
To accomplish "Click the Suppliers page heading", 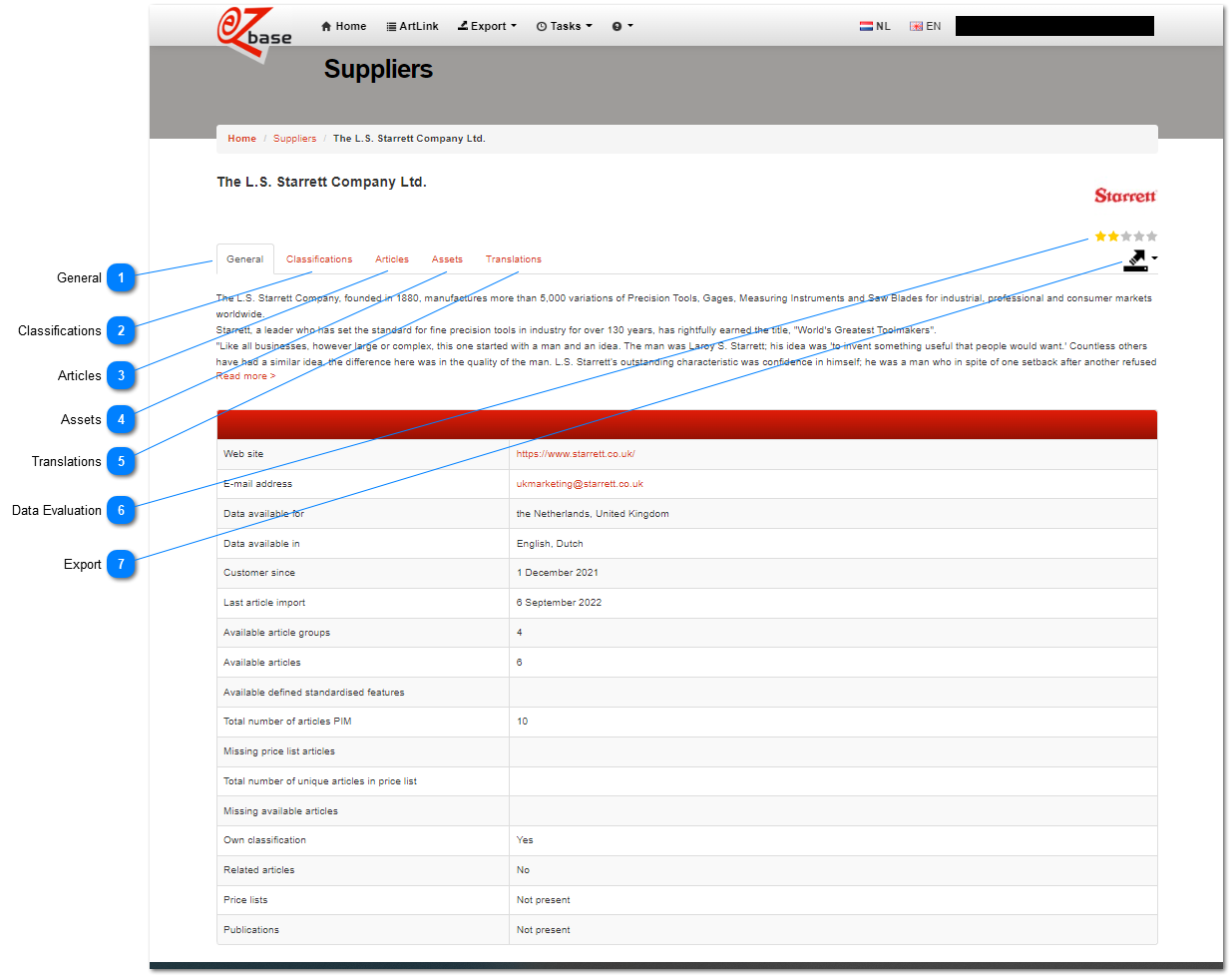I will (378, 69).
